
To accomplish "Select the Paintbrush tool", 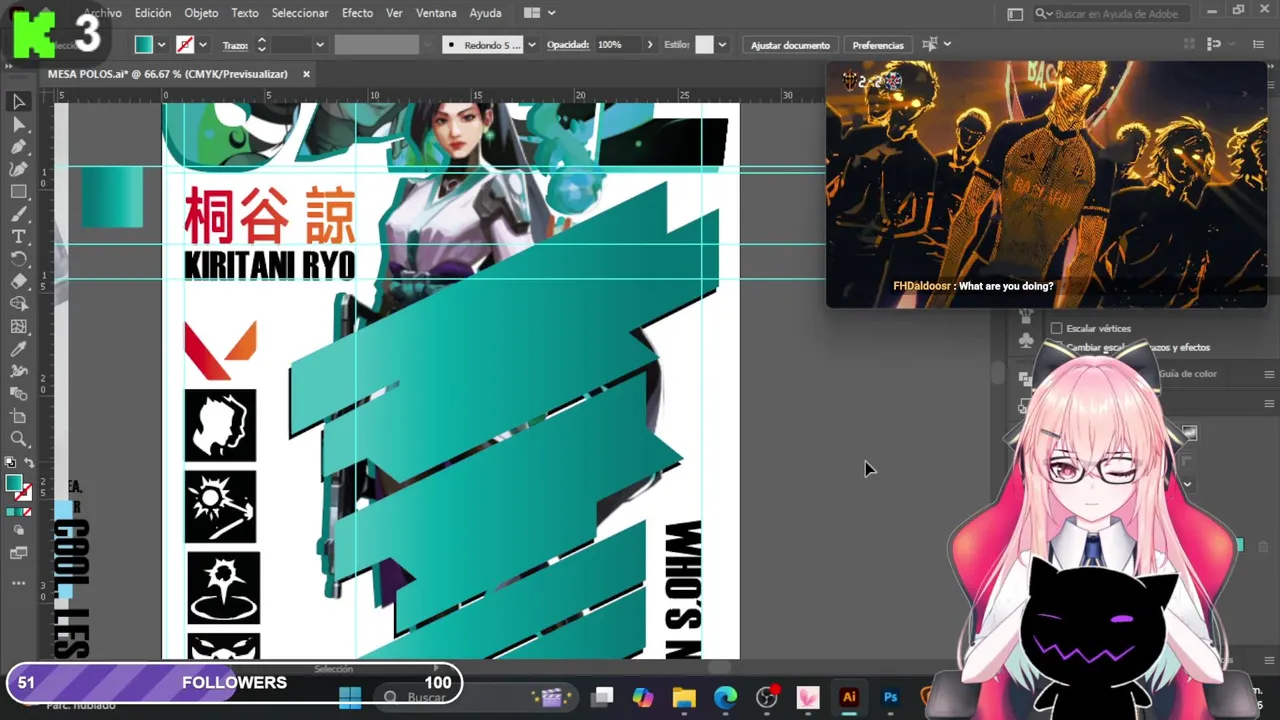I will coord(18,214).
